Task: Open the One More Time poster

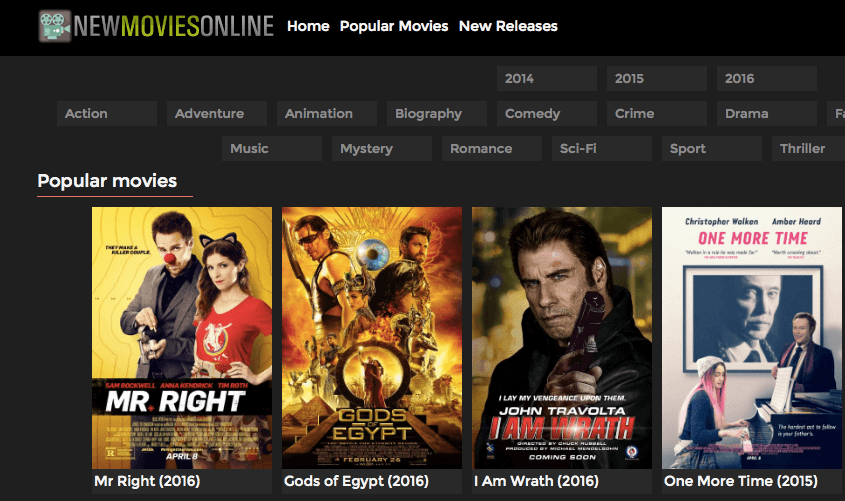Action: click(752, 338)
